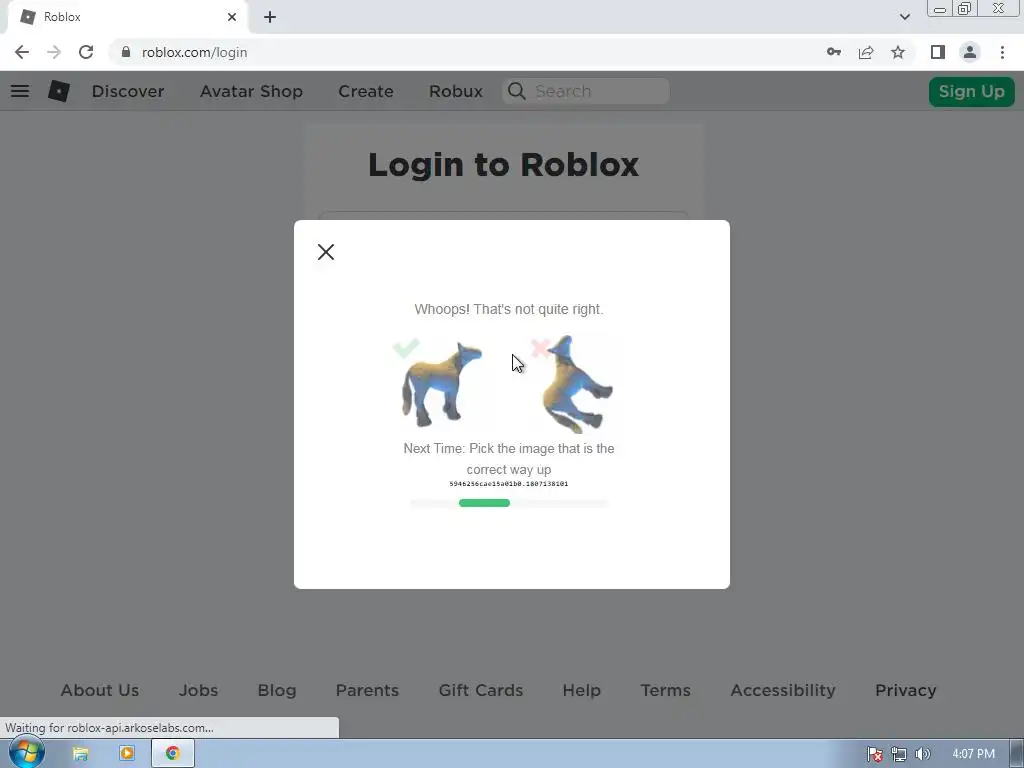Open the Help footer link
Screen dimensions: 1024x768
(581, 690)
